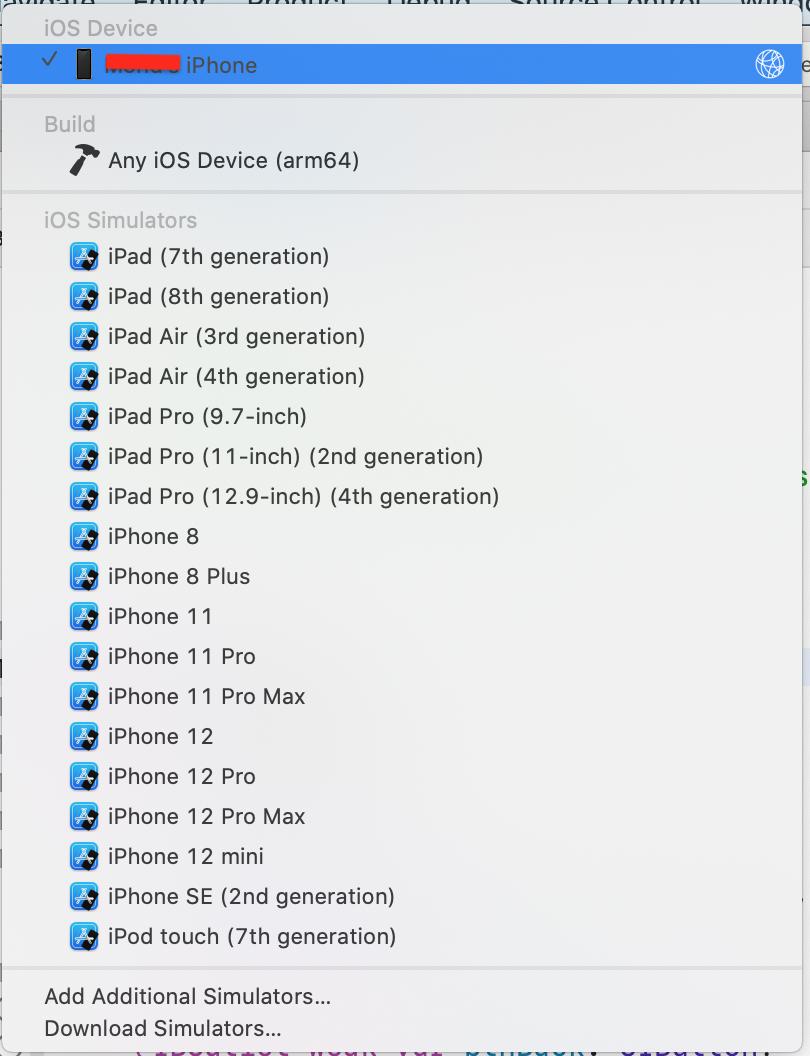
Task: Click the iPad Pro (12.9-inch) simulator icon
Action: coord(85,496)
